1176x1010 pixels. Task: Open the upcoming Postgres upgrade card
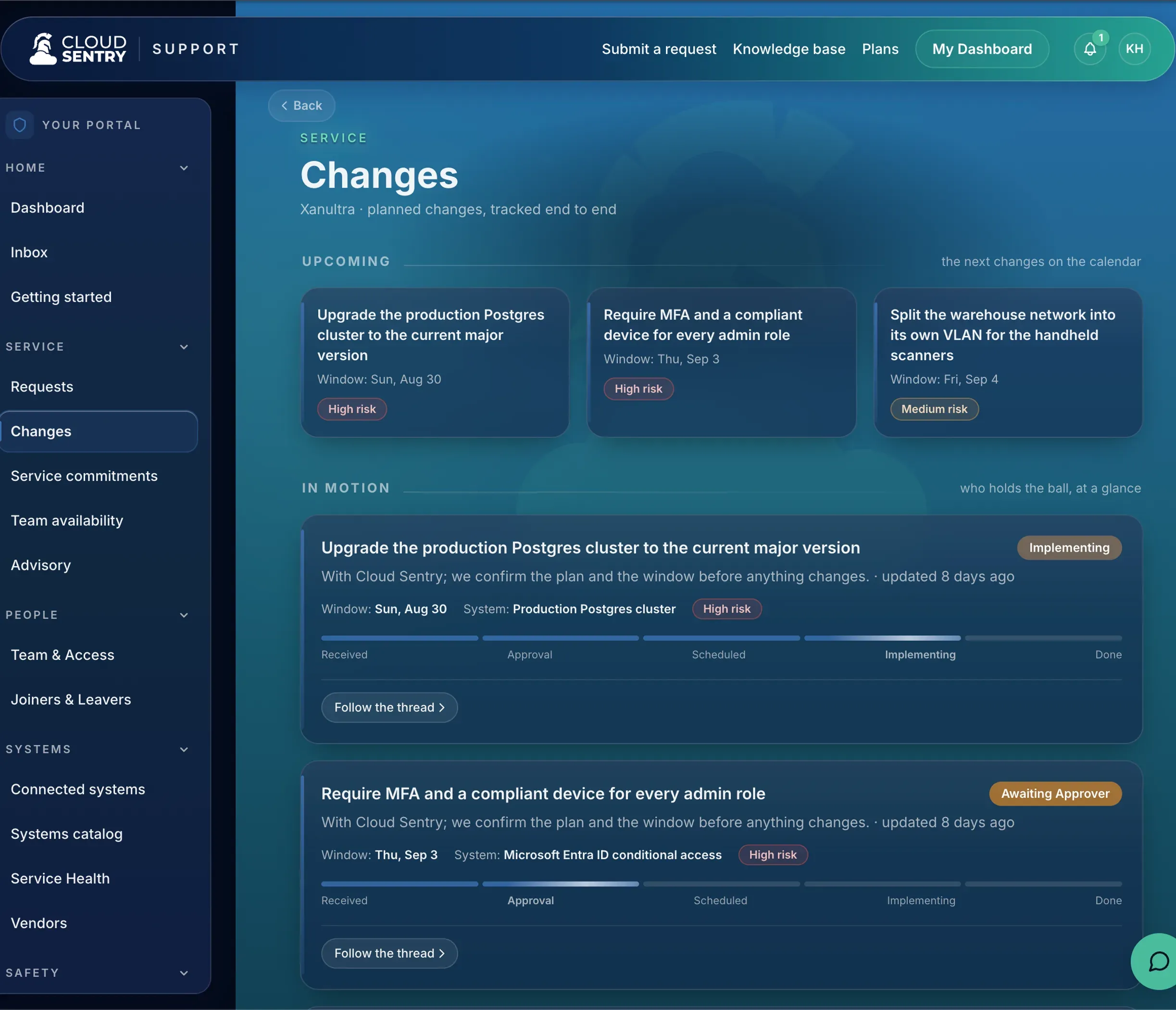(435, 363)
